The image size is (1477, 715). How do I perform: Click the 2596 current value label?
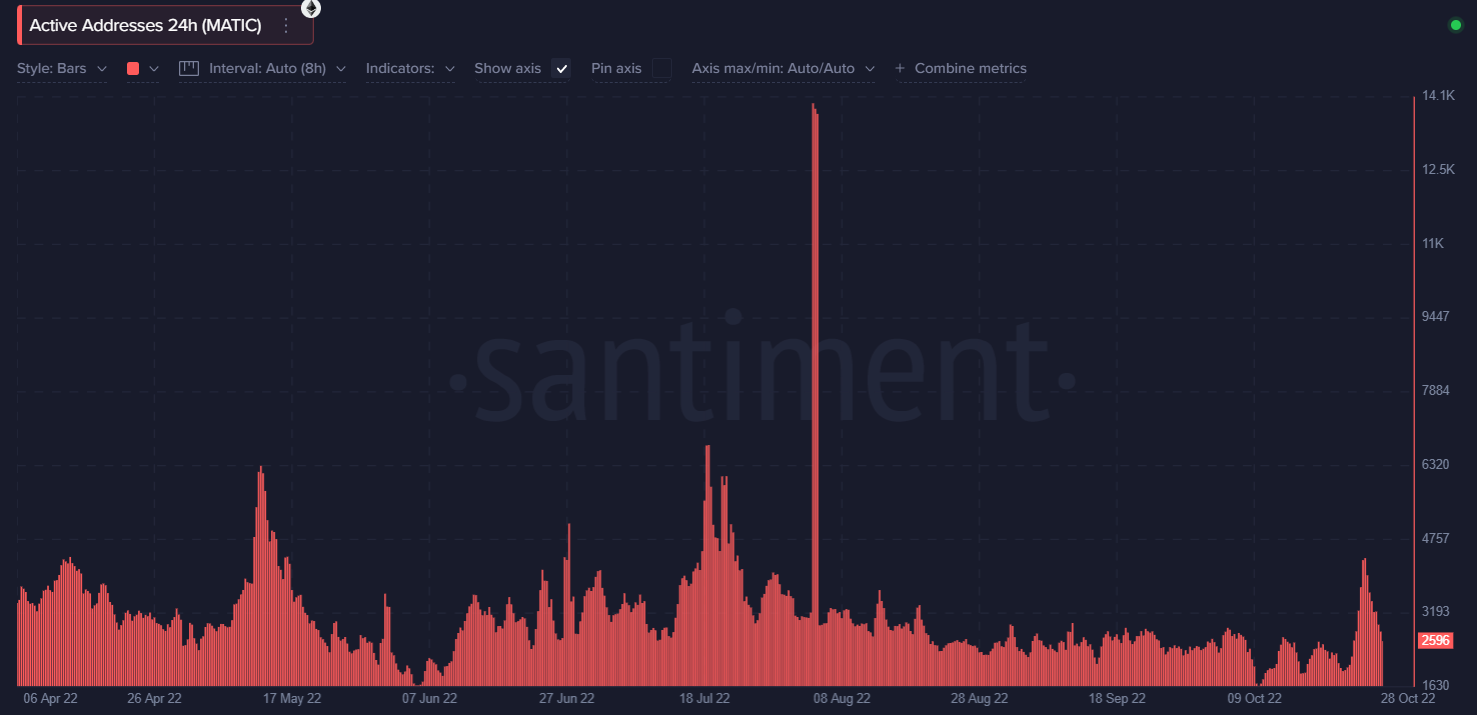[x=1435, y=641]
